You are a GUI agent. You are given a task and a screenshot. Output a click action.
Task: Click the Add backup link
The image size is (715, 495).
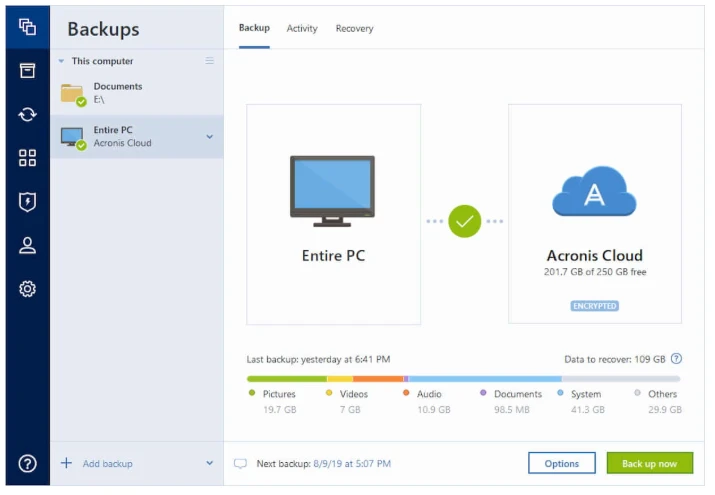[x=108, y=464]
